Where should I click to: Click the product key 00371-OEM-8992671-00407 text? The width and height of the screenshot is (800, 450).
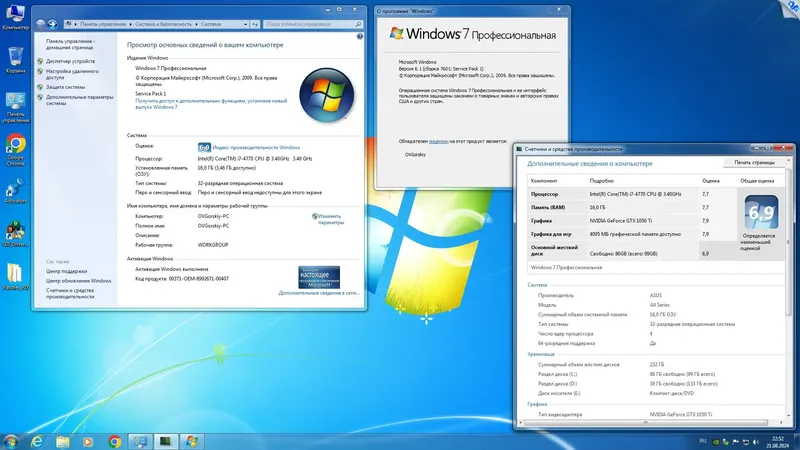point(198,279)
